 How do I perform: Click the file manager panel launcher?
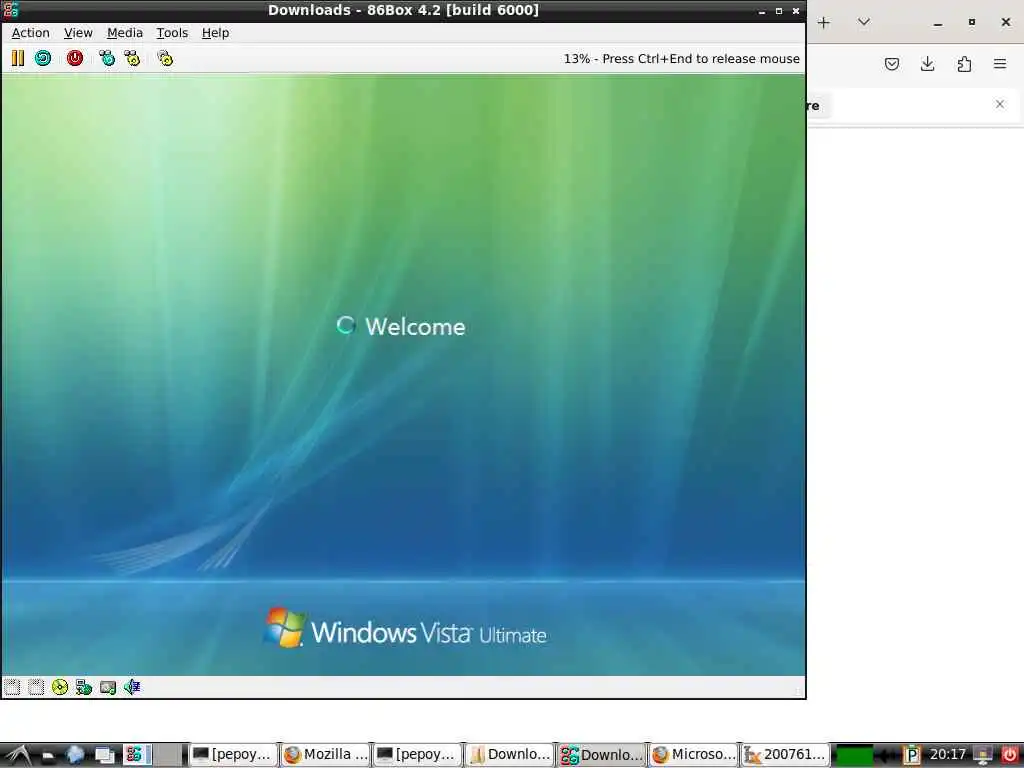point(48,756)
